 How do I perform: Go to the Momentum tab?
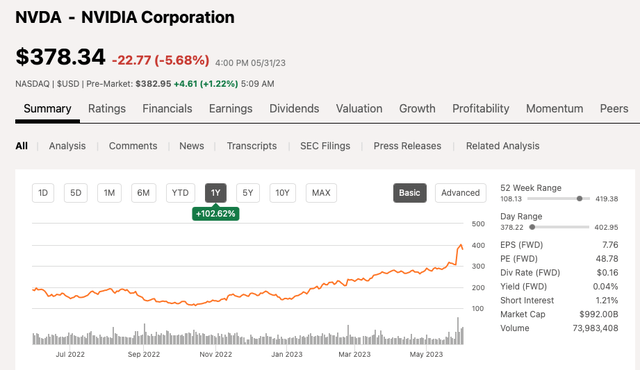click(x=554, y=109)
